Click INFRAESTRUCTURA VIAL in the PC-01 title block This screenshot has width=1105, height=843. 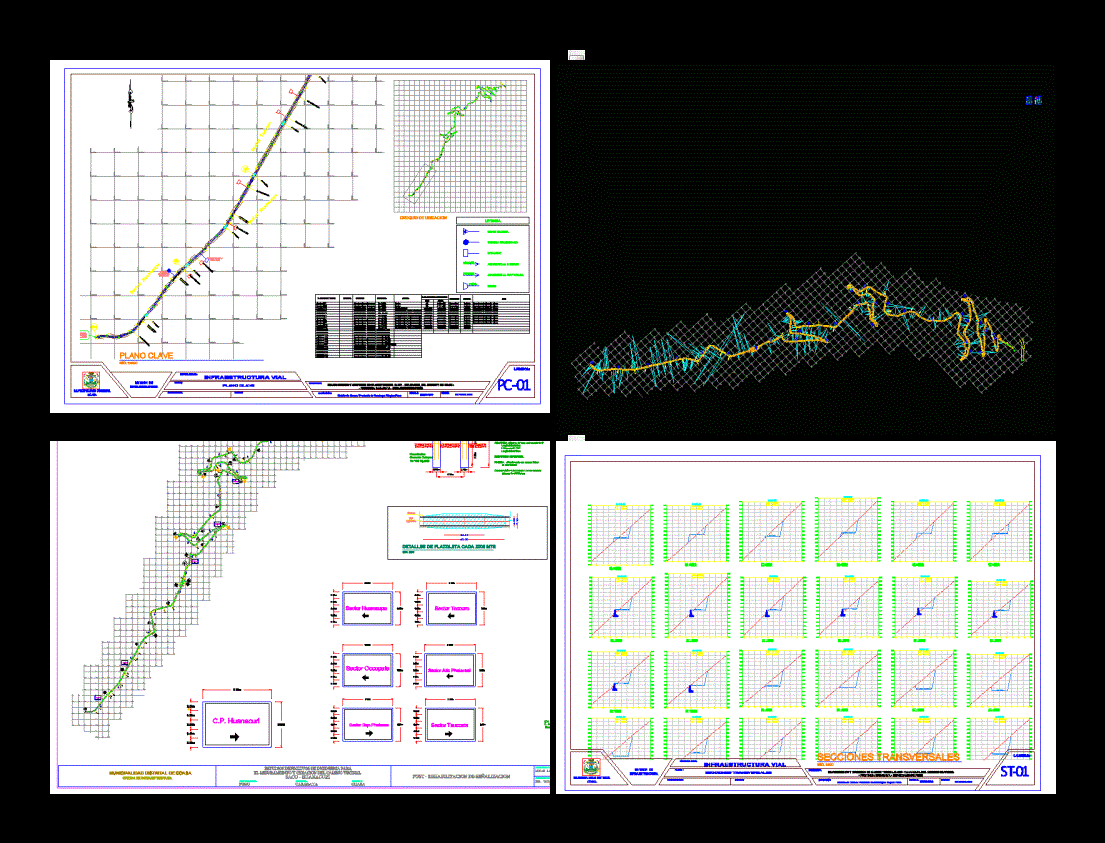tap(245, 377)
